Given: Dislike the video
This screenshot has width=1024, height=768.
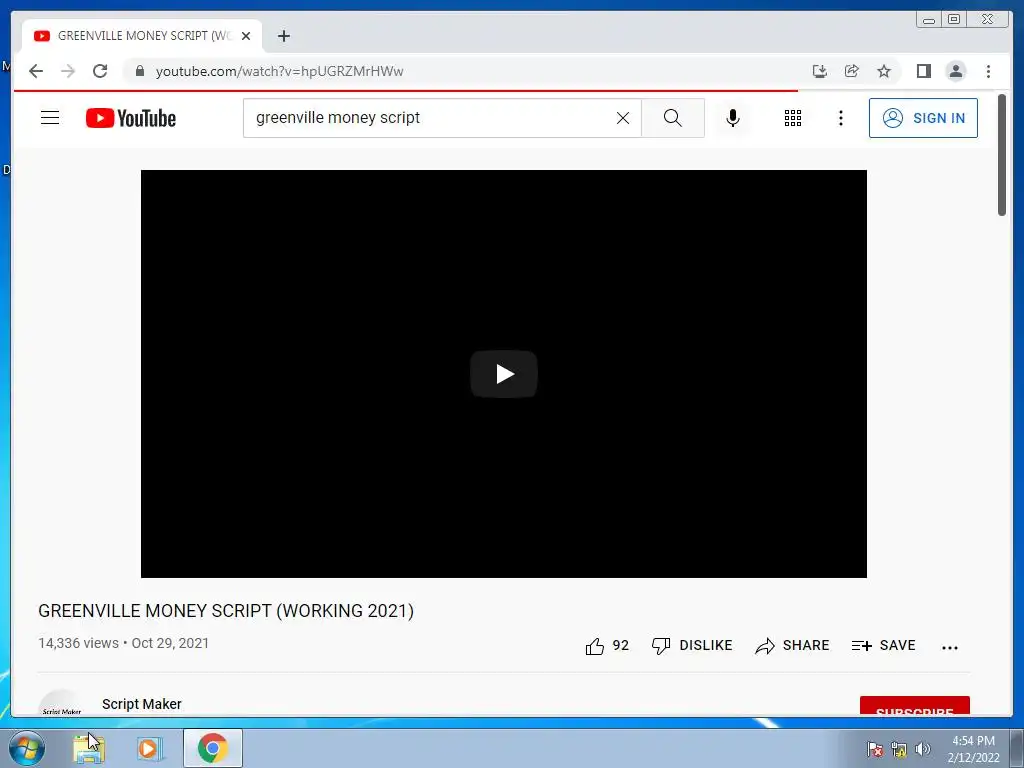Looking at the screenshot, I should click(x=692, y=646).
